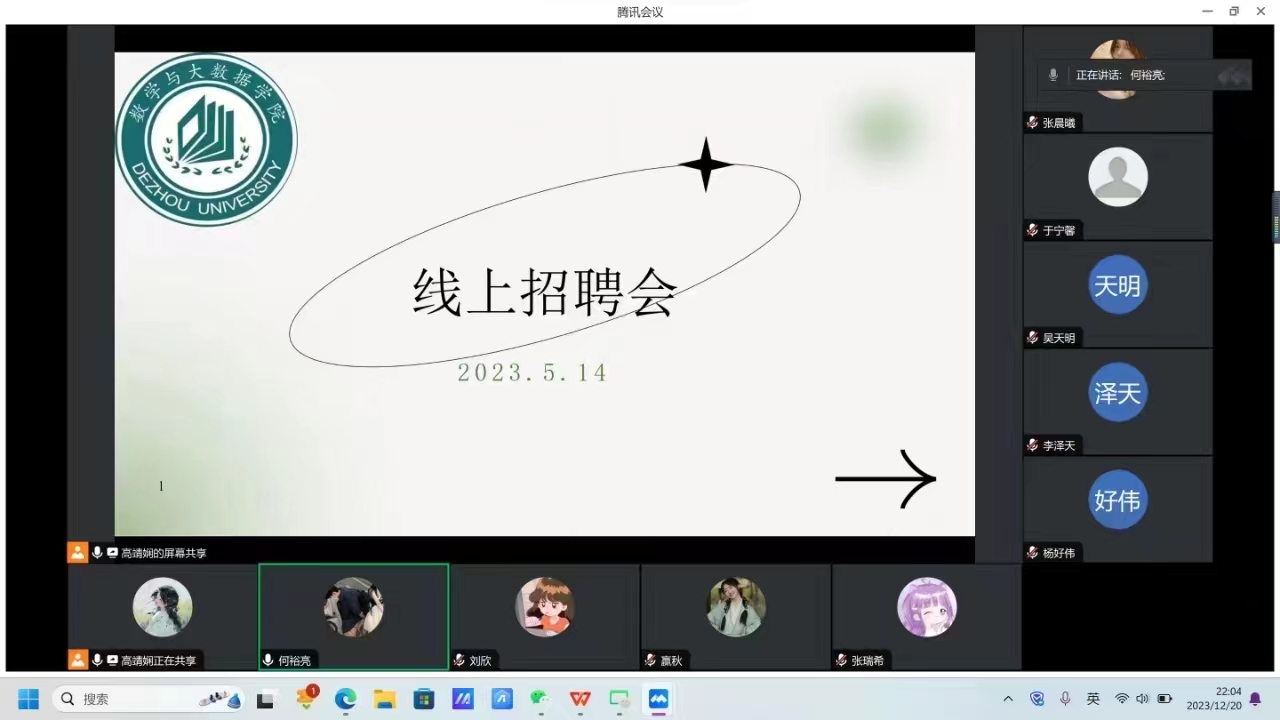
Task: Click the arrow on the shared slide
Action: (x=885, y=479)
